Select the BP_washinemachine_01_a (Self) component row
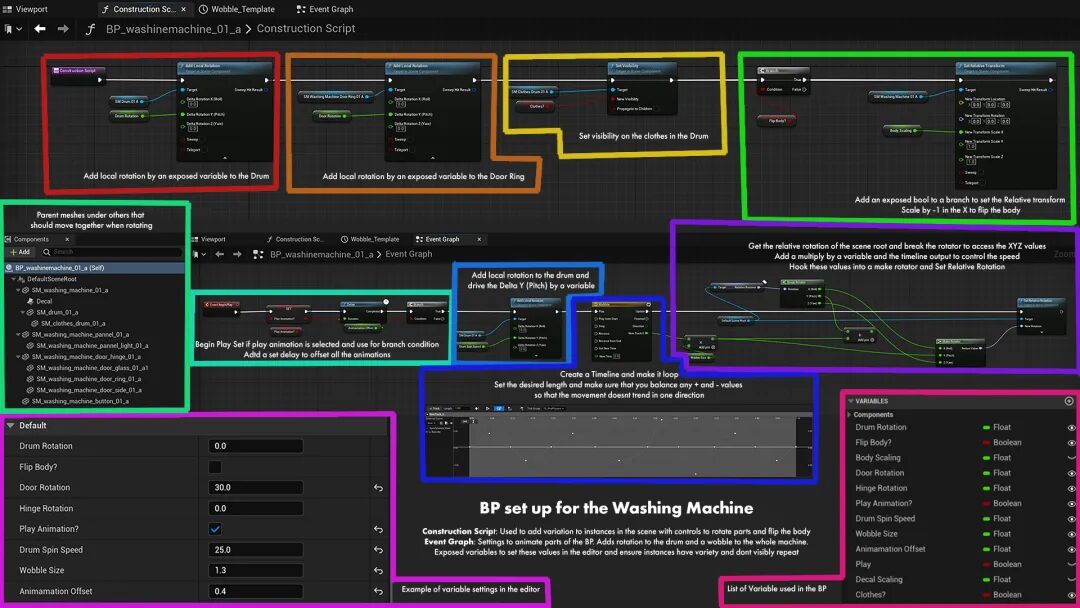This screenshot has width=1080, height=608. pos(93,268)
